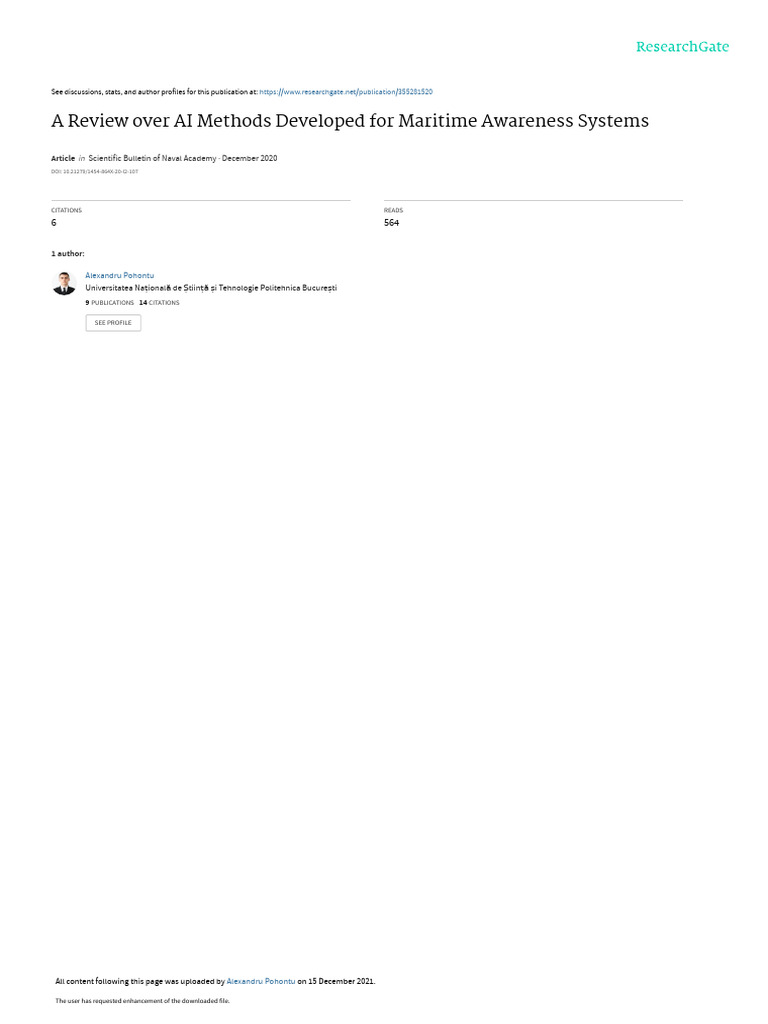Image resolution: width=768 pixels, height=1024 pixels.
Task: Open the researchgate.net publication URL
Action: (346, 92)
